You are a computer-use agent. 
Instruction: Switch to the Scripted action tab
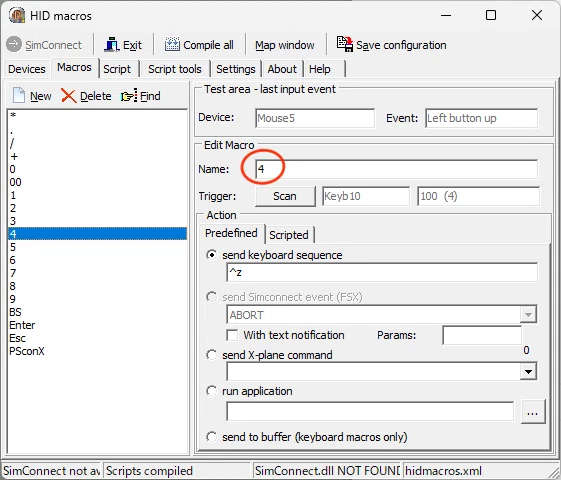click(289, 235)
